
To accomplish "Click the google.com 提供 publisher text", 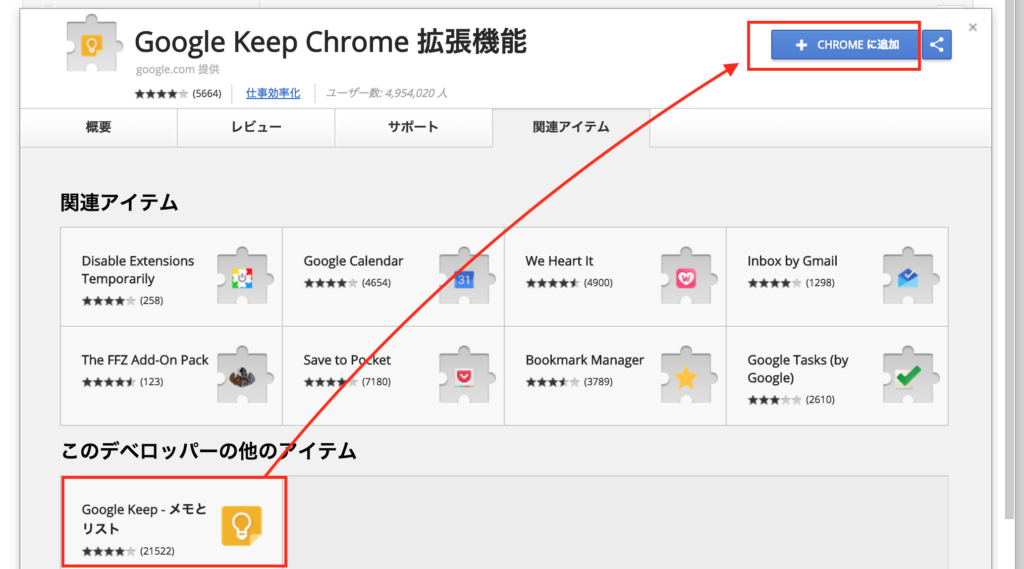I will point(178,69).
